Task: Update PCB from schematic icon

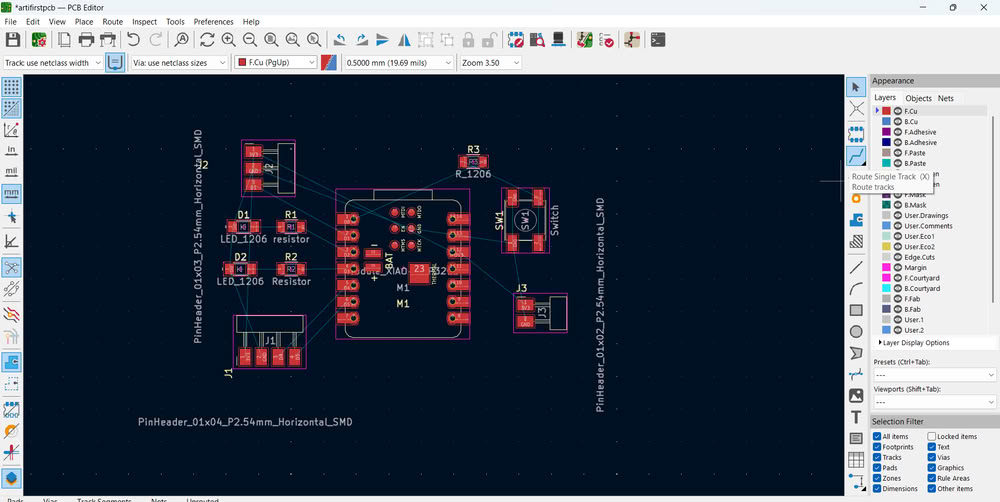Action: 584,40
